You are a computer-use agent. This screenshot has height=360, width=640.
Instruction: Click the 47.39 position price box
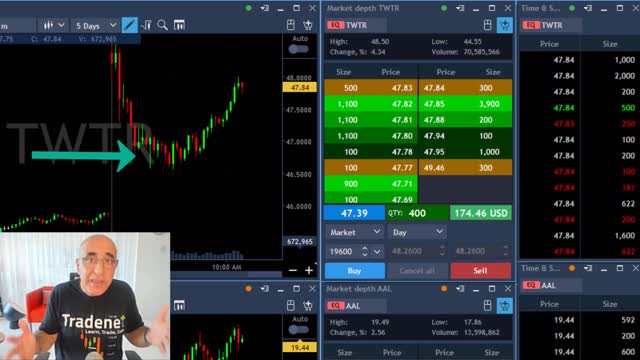(x=354, y=213)
